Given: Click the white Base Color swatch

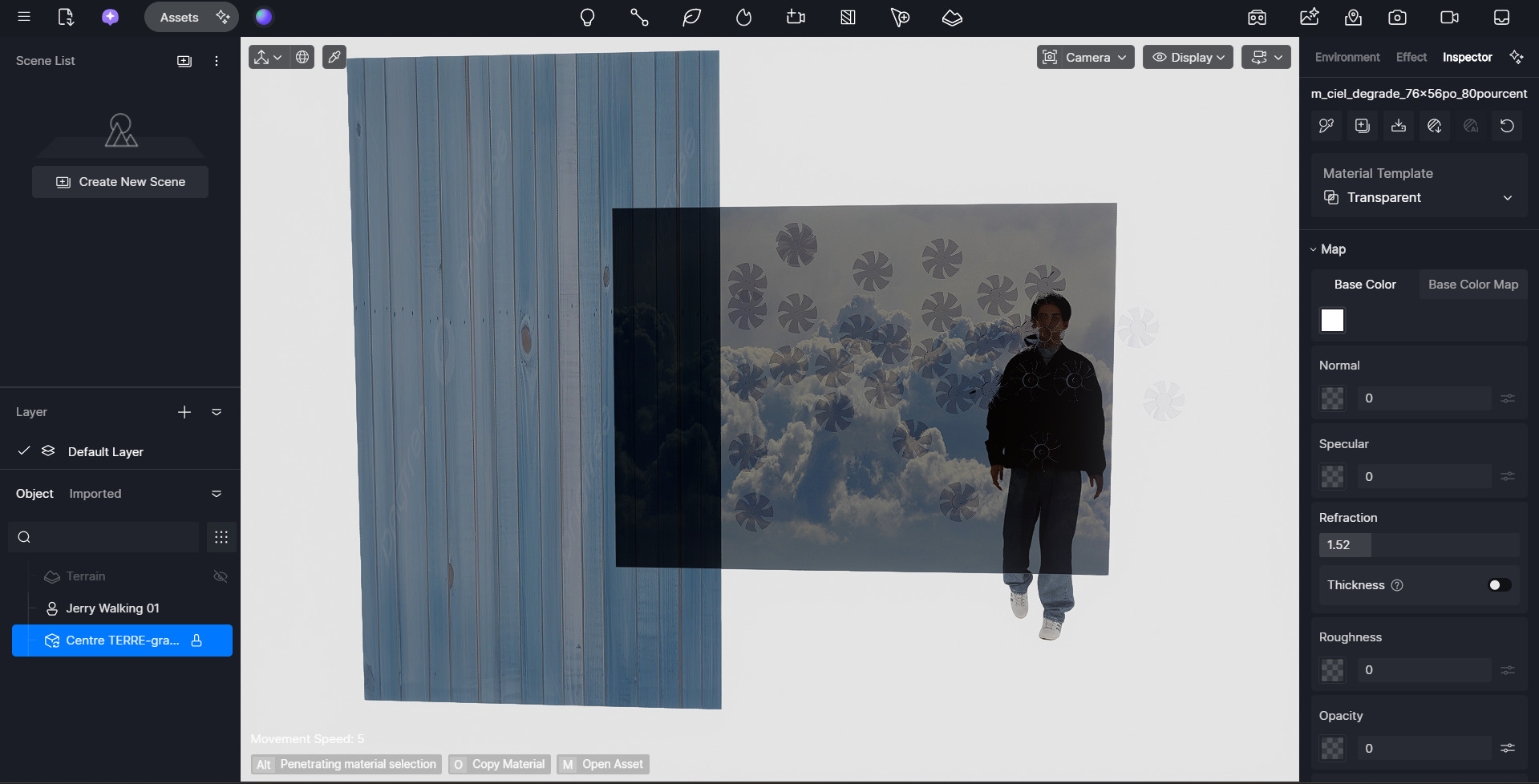Looking at the screenshot, I should [x=1332, y=321].
